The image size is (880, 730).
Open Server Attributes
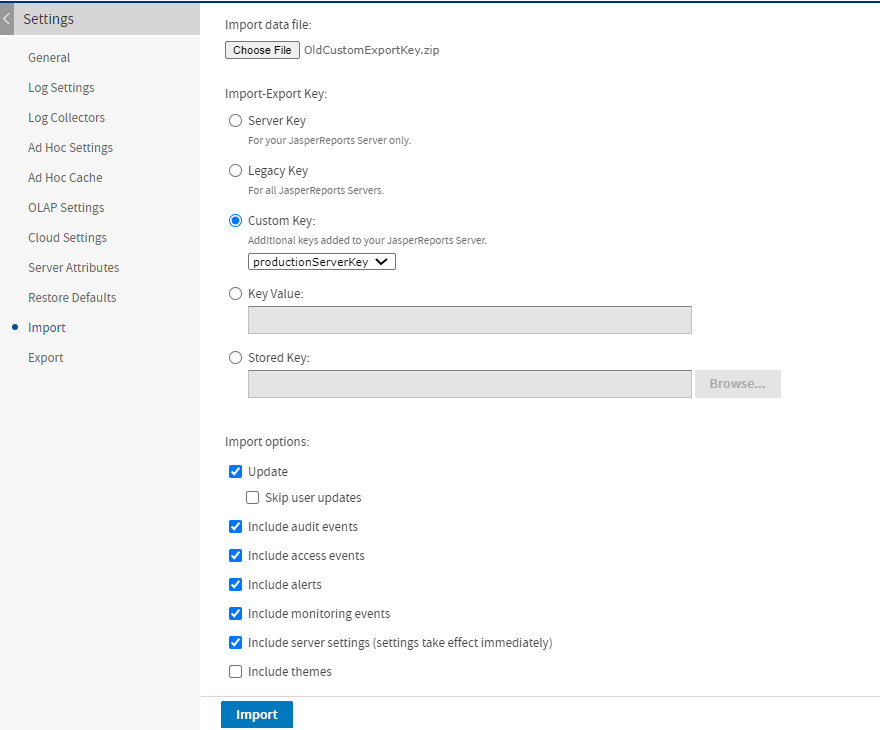point(74,268)
